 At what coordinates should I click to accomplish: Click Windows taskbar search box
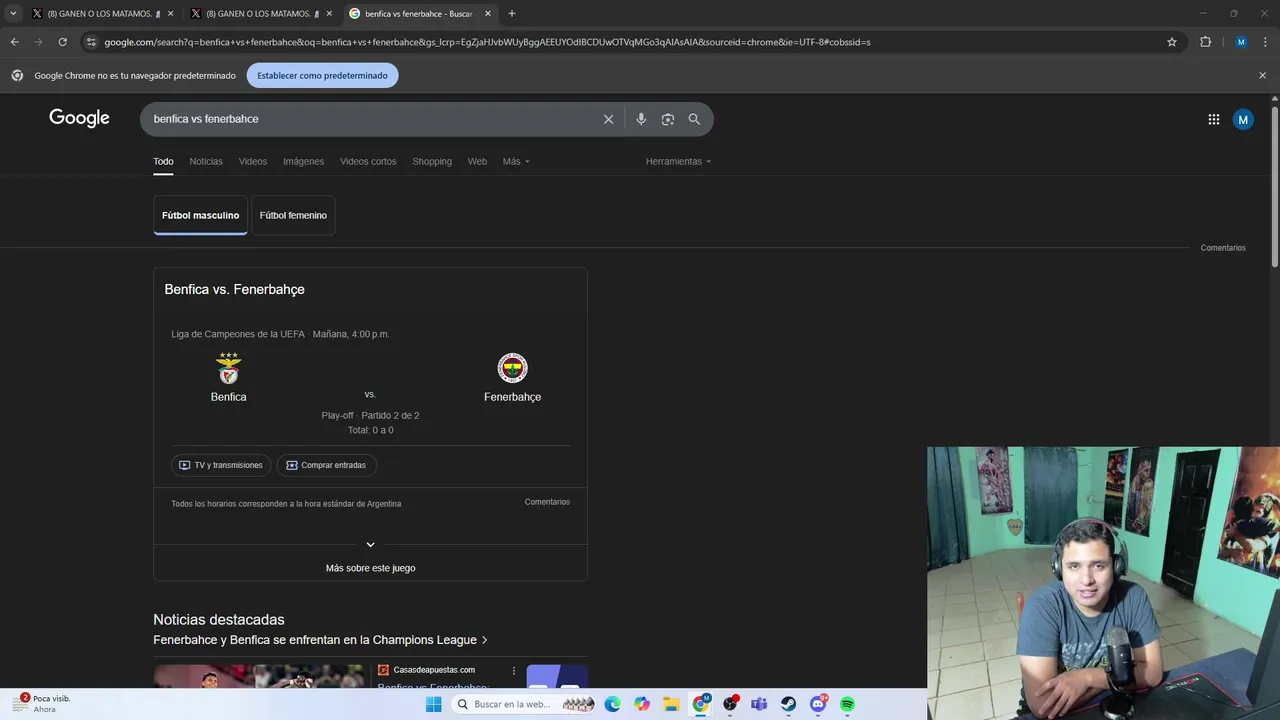tap(524, 704)
